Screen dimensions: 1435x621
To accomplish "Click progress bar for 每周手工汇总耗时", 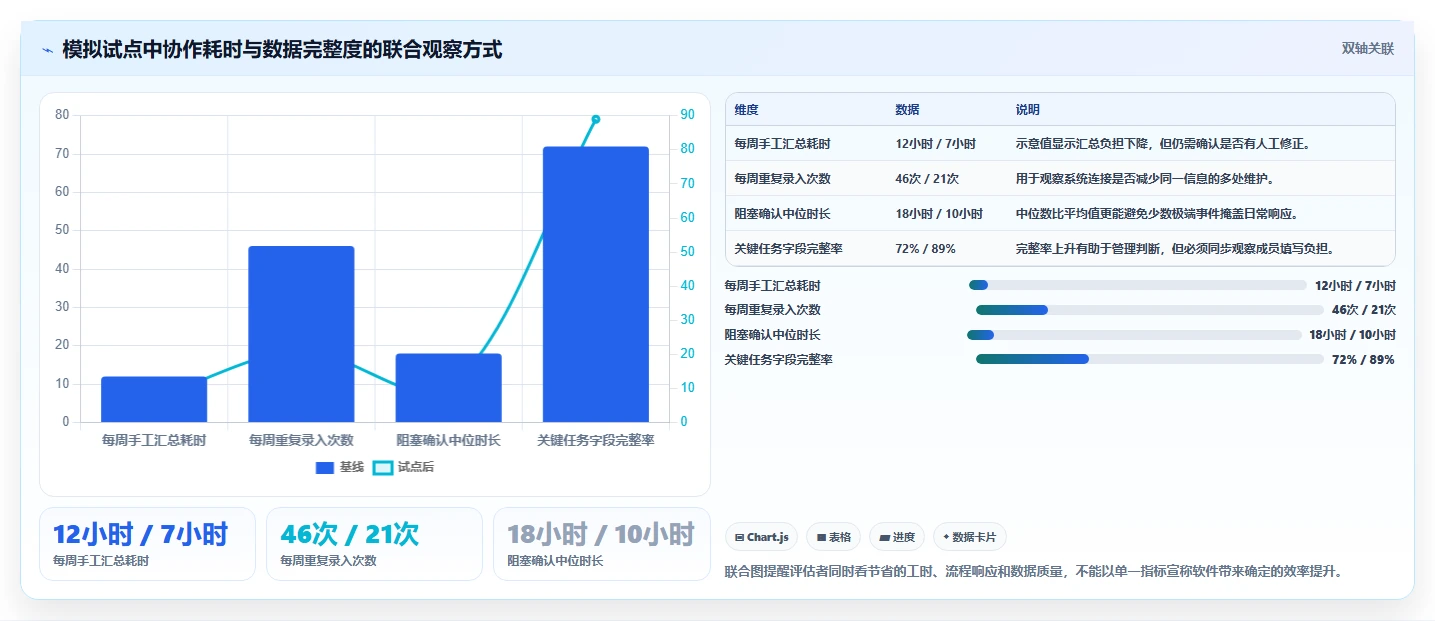I will tap(1138, 285).
